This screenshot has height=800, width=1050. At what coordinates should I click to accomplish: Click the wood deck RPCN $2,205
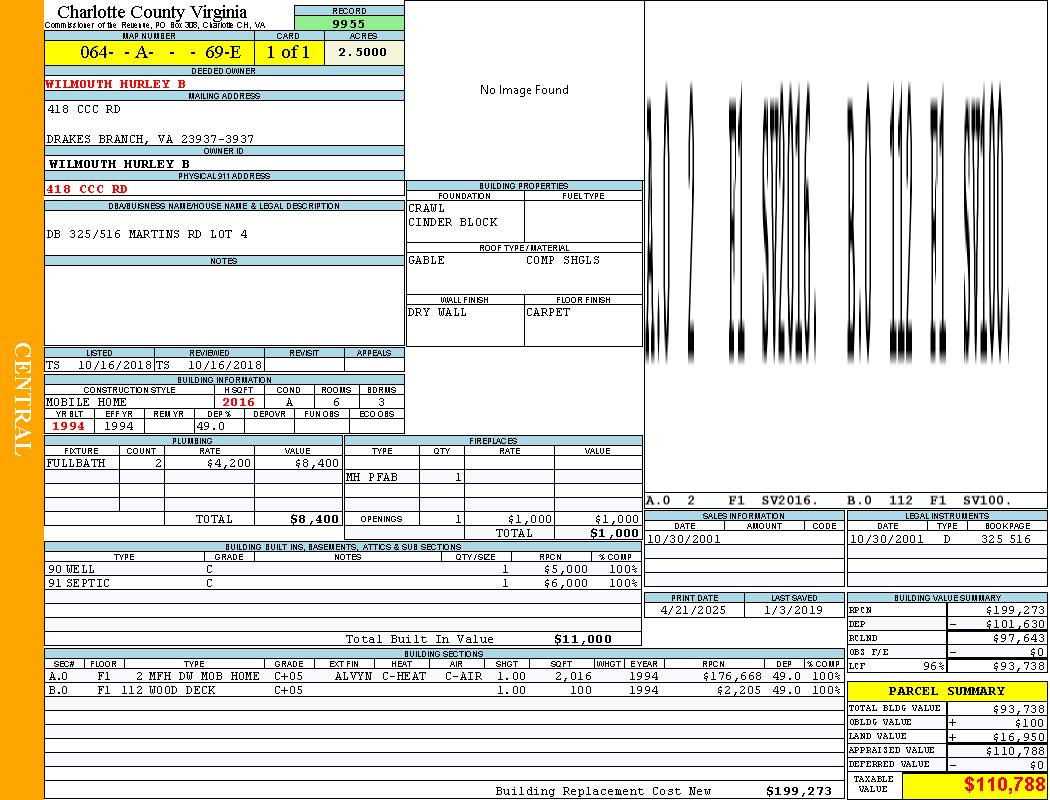[739, 690]
